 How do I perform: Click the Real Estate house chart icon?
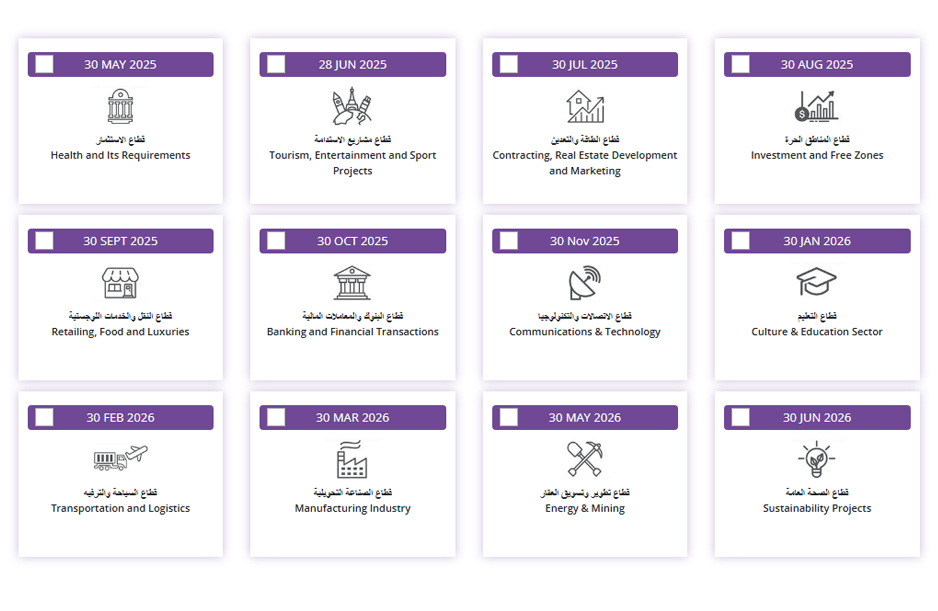585,107
